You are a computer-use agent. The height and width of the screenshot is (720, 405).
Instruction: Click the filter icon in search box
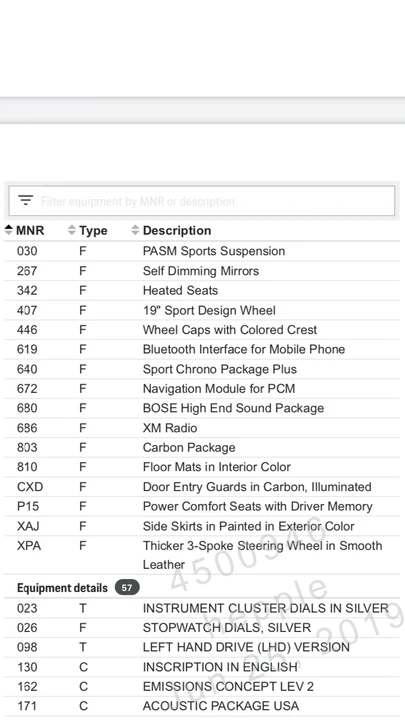click(x=26, y=201)
